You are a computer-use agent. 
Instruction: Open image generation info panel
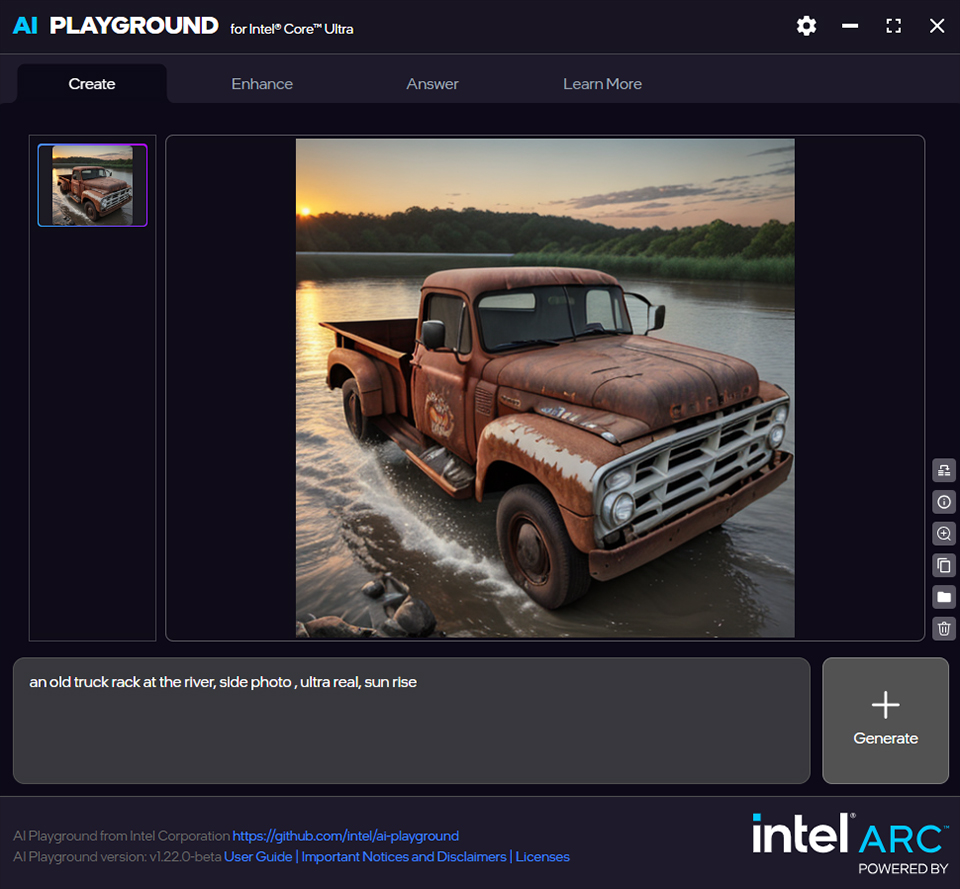tap(943, 501)
